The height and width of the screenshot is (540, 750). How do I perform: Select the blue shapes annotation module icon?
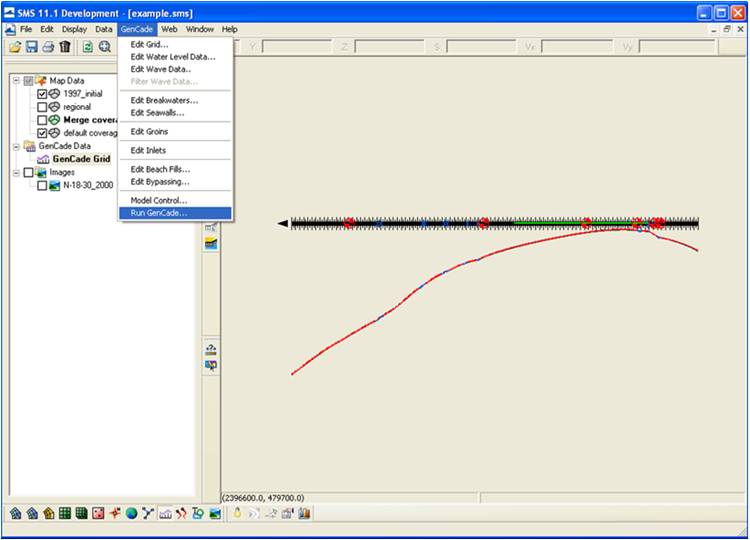coord(198,514)
